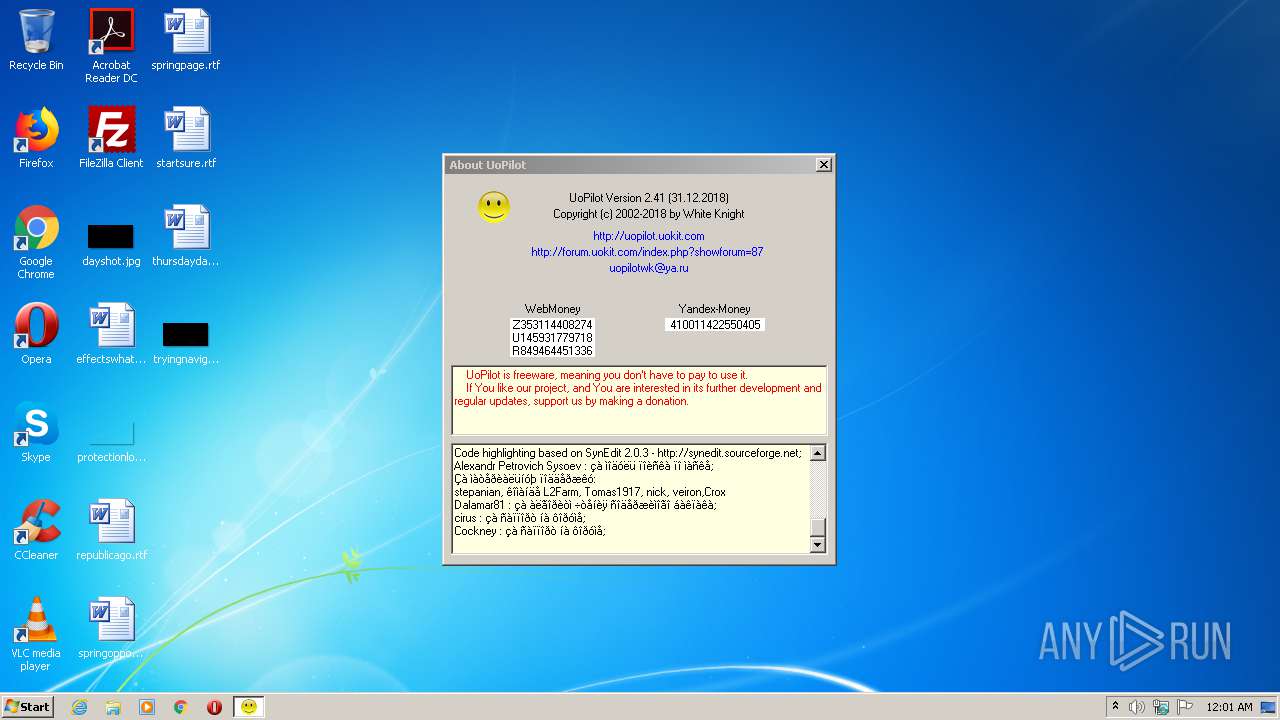
Task: Open the Windows Start menu
Action: click(x=28, y=706)
